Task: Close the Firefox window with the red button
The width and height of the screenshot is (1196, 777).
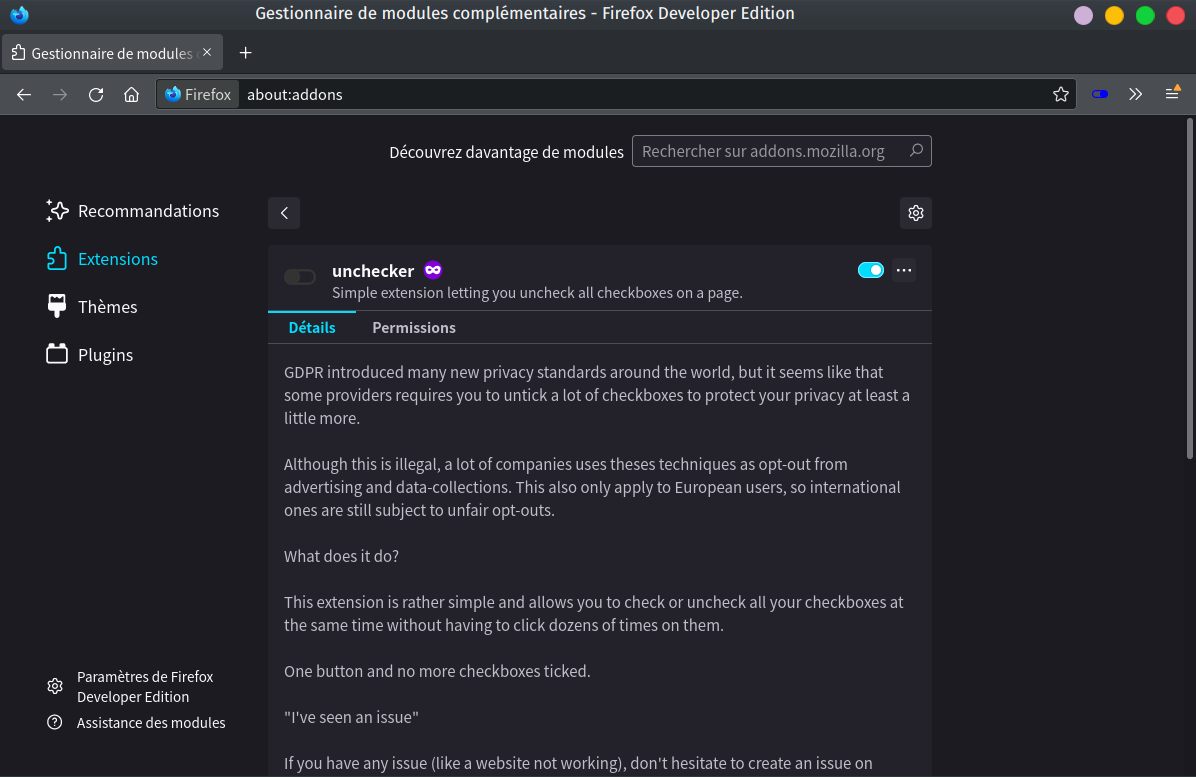Action: [x=1175, y=15]
